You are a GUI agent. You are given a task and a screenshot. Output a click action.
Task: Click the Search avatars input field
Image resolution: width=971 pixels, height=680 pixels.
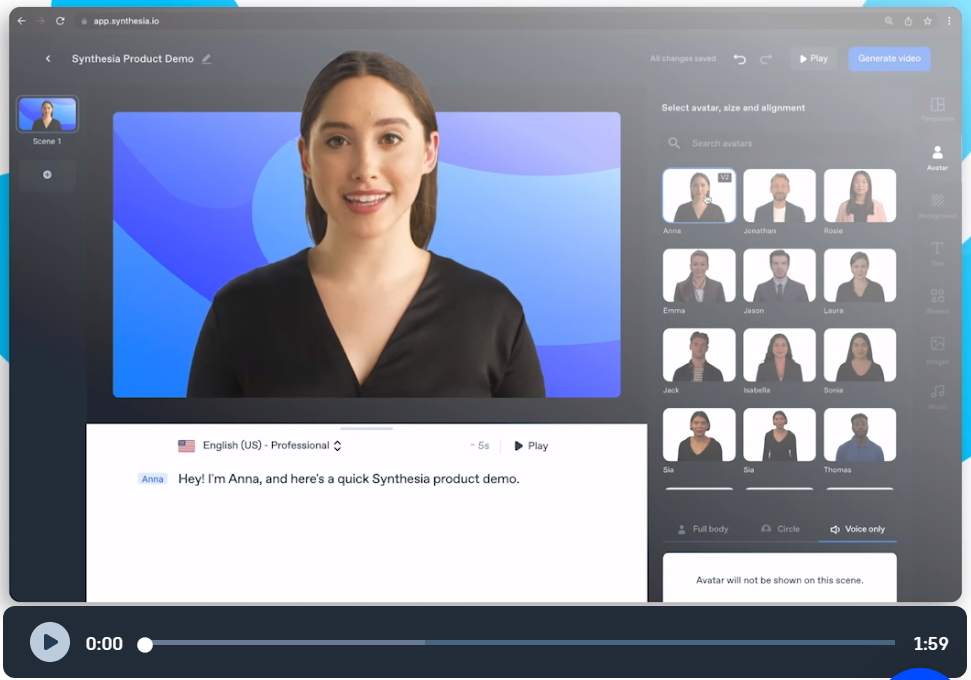click(x=780, y=143)
